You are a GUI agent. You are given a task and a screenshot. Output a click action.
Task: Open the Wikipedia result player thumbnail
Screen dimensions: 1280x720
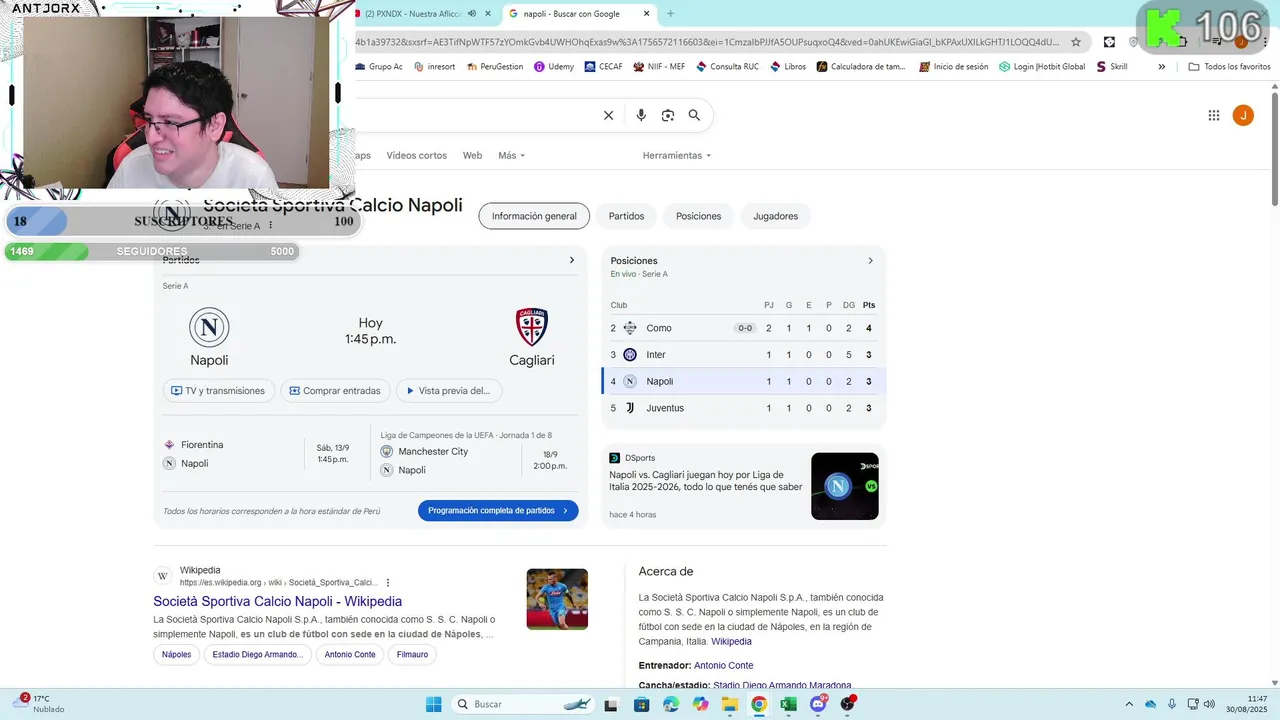557,599
